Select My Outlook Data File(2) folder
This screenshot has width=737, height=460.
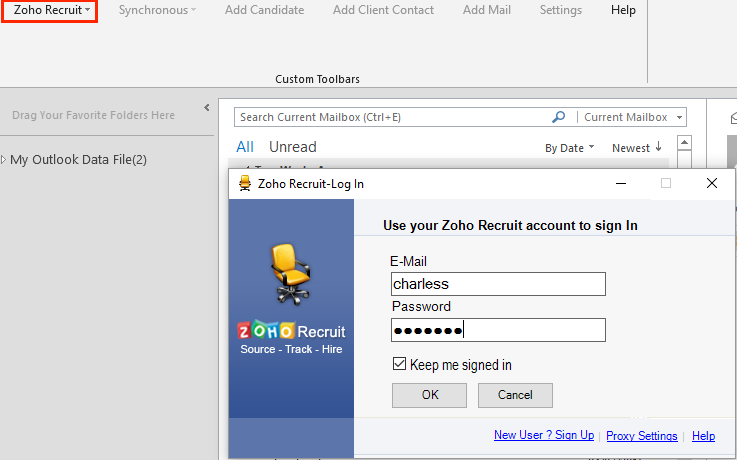(x=78, y=160)
